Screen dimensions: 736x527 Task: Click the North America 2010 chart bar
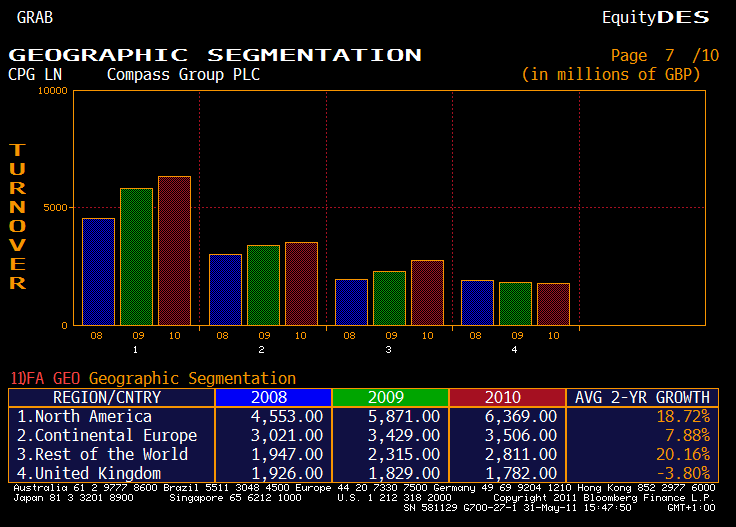click(174, 251)
